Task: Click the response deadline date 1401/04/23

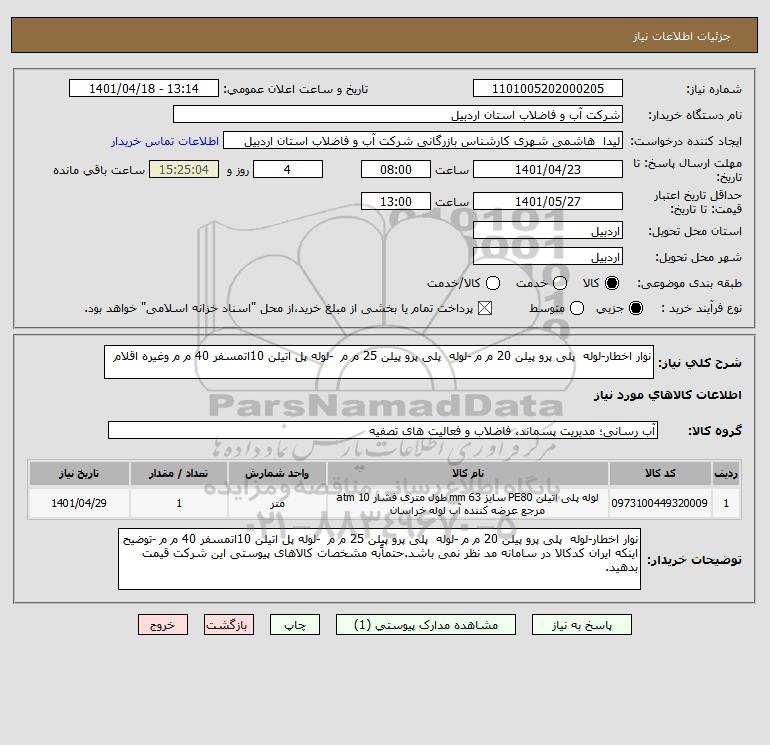Action: [x=548, y=169]
